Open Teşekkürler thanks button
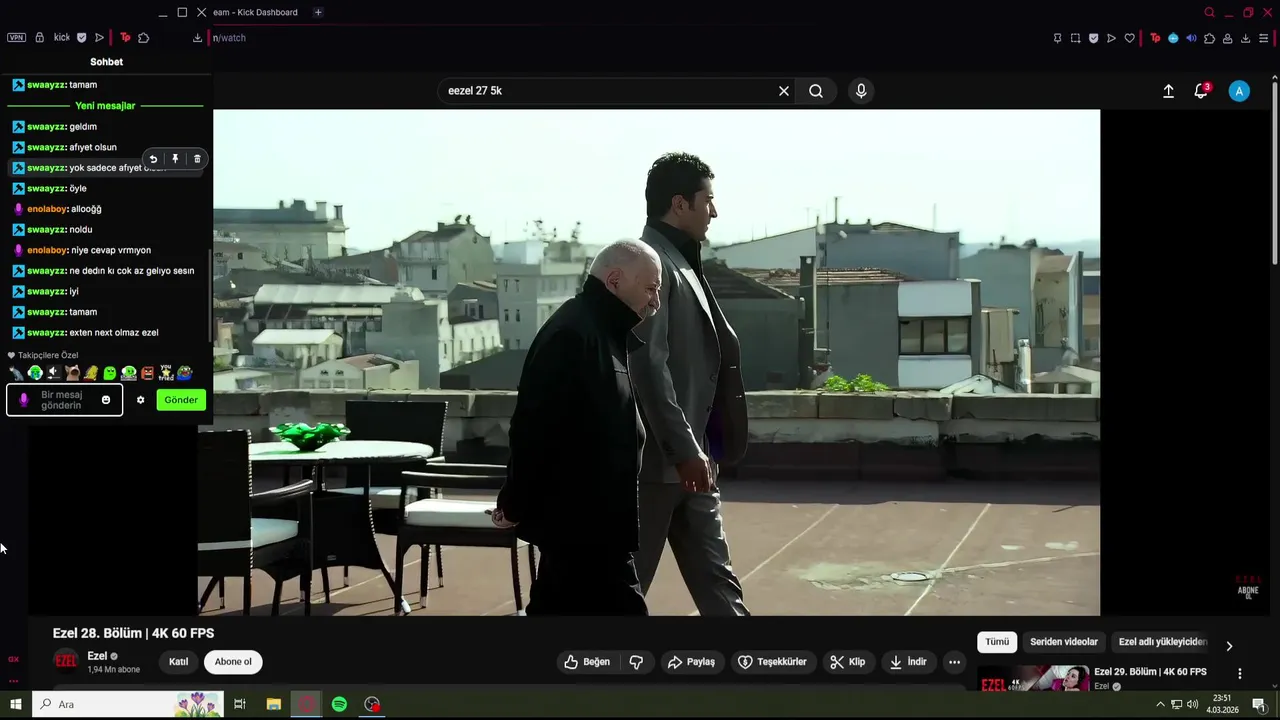Screen dimensions: 1280x720 772,662
